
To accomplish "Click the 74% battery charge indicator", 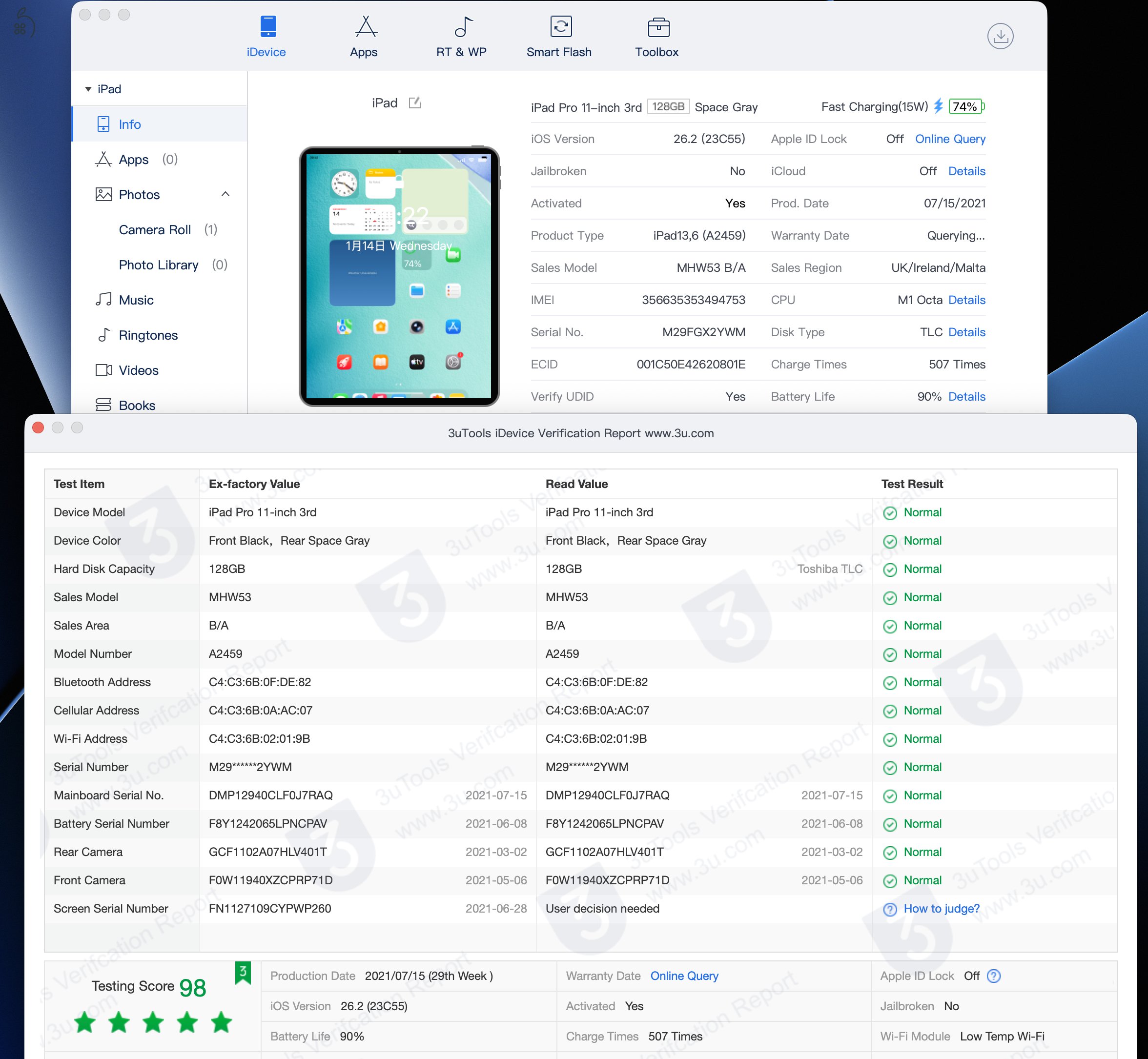I will pyautogui.click(x=965, y=106).
